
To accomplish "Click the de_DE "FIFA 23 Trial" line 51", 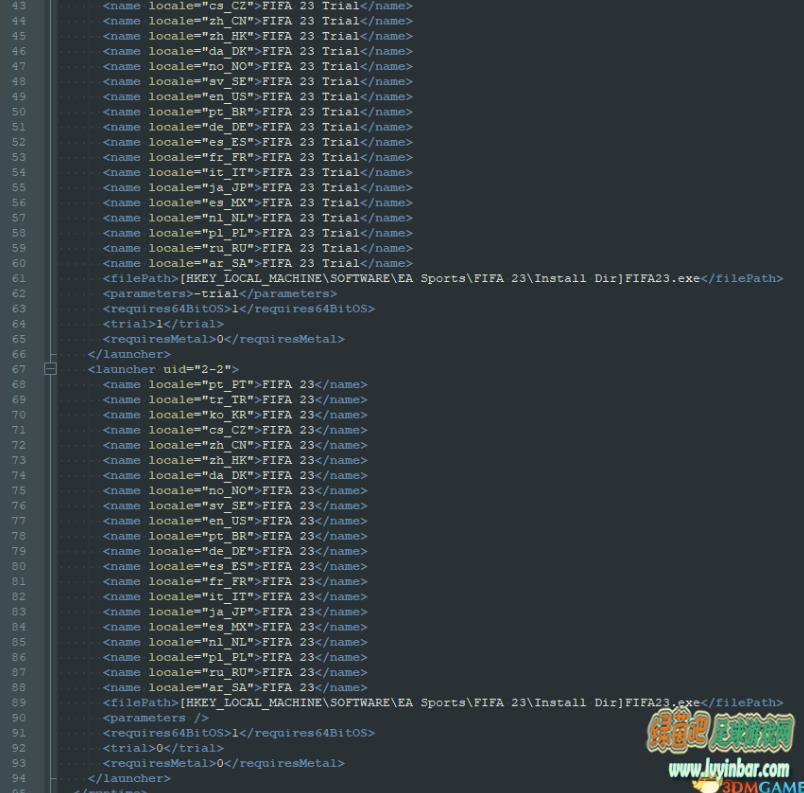I will [258, 127].
